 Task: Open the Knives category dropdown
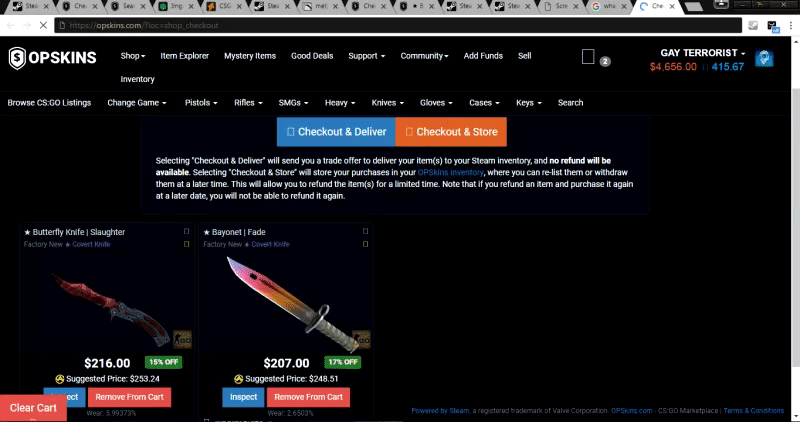pos(388,103)
